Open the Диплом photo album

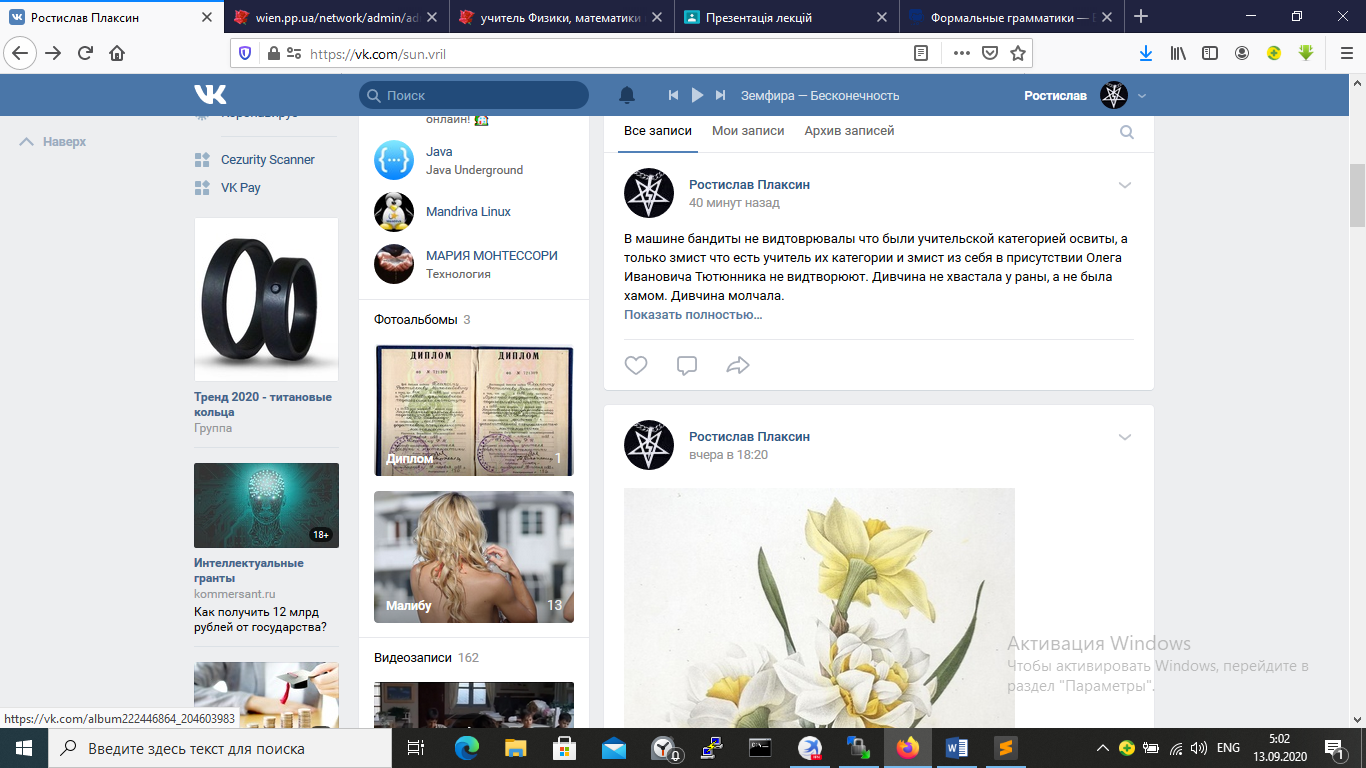click(x=474, y=410)
